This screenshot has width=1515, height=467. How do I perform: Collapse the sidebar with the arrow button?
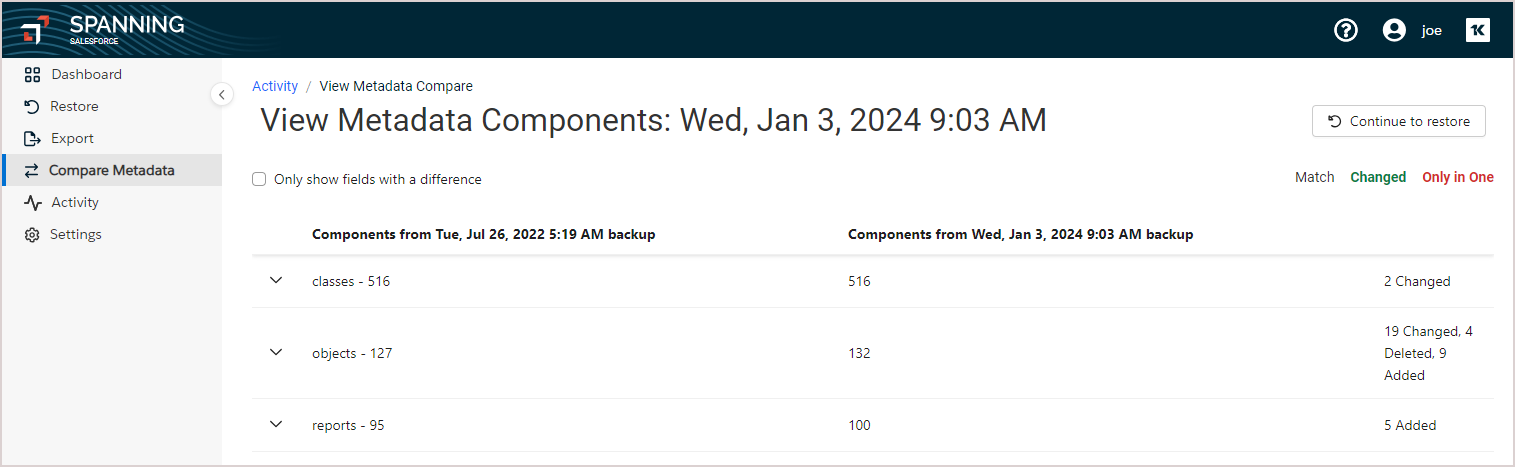tap(222, 94)
